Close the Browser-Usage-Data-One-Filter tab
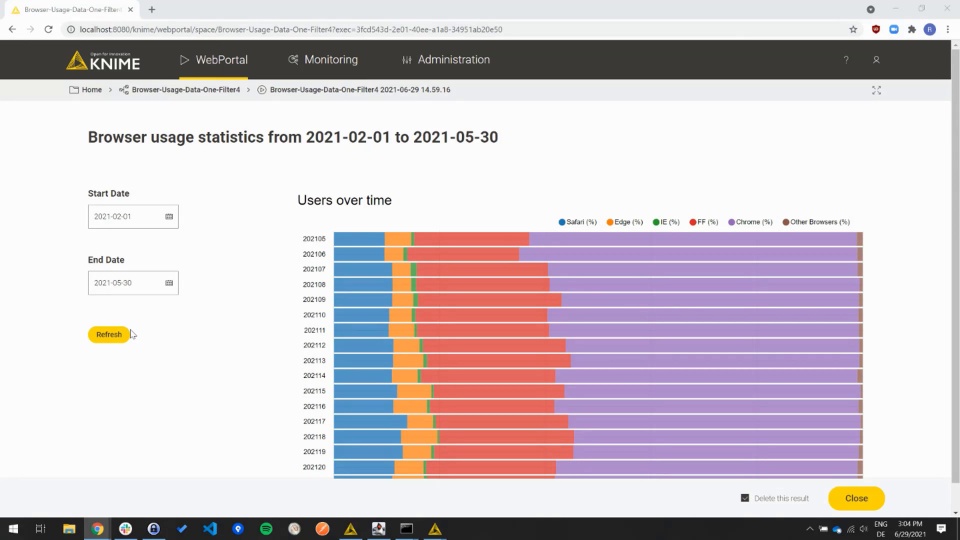960x540 pixels. [x=130, y=10]
